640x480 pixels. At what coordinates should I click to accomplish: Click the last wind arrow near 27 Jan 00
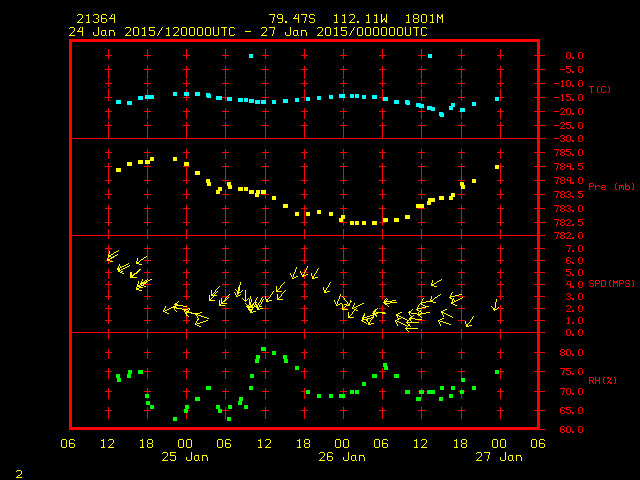tap(495, 305)
